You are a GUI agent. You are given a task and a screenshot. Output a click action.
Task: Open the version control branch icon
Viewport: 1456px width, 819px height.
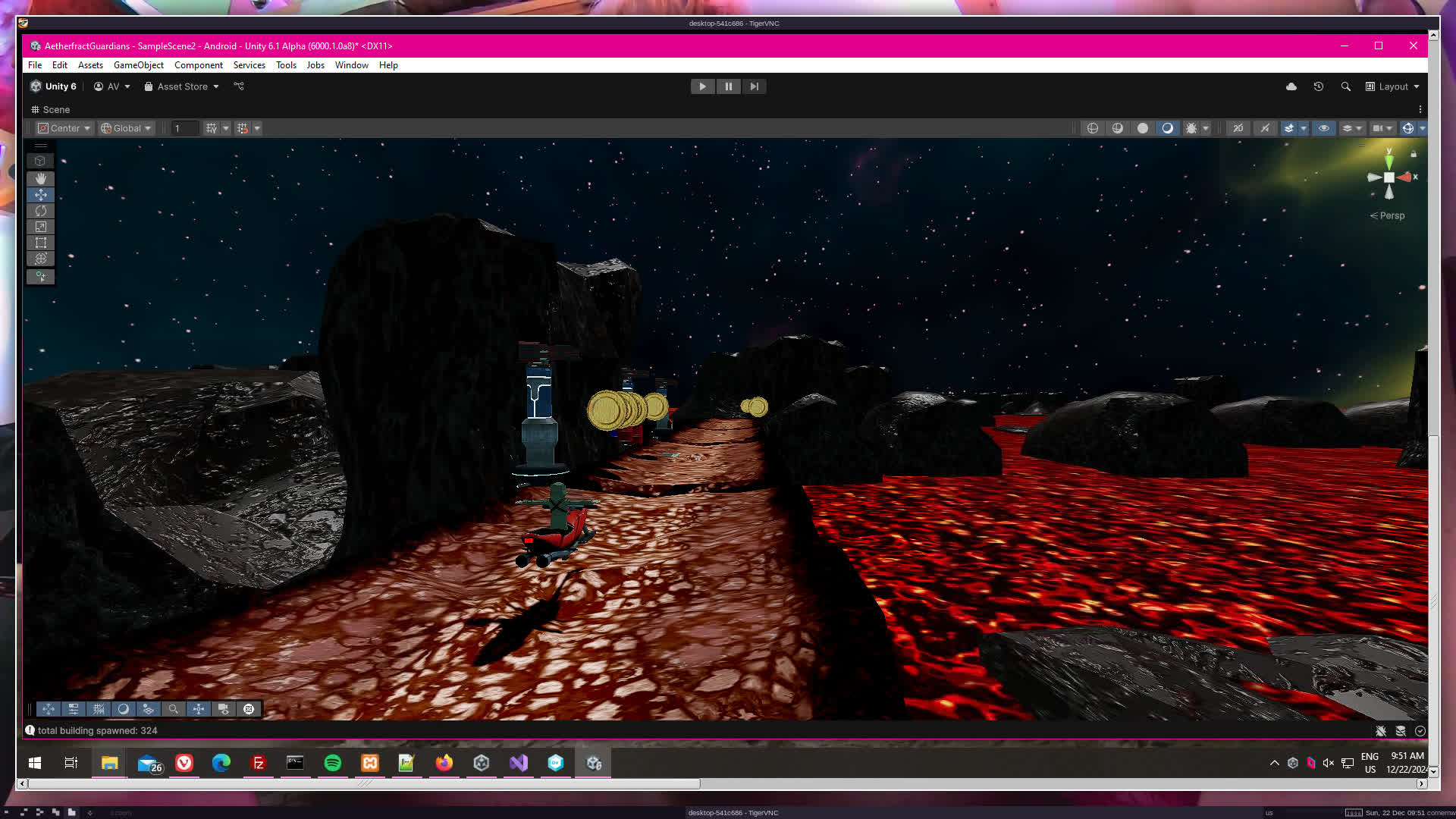pos(239,86)
